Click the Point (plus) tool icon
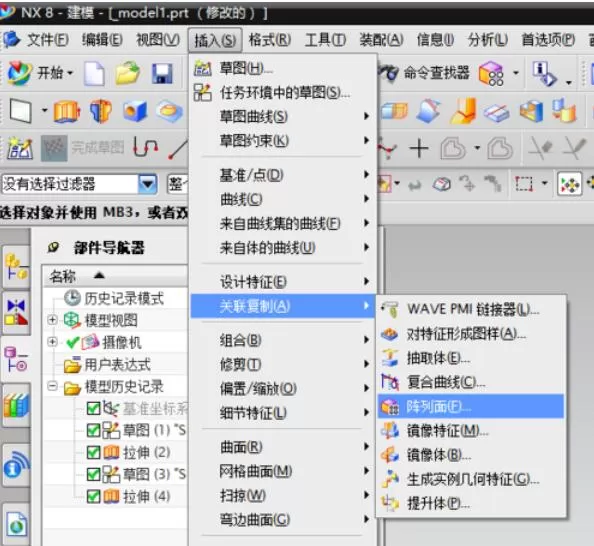 pos(419,148)
